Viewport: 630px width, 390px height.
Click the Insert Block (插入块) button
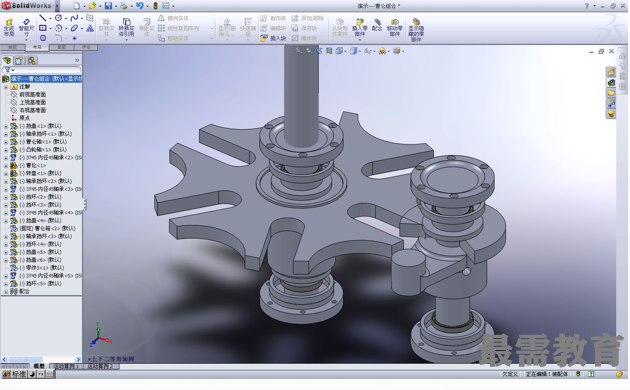(273, 38)
